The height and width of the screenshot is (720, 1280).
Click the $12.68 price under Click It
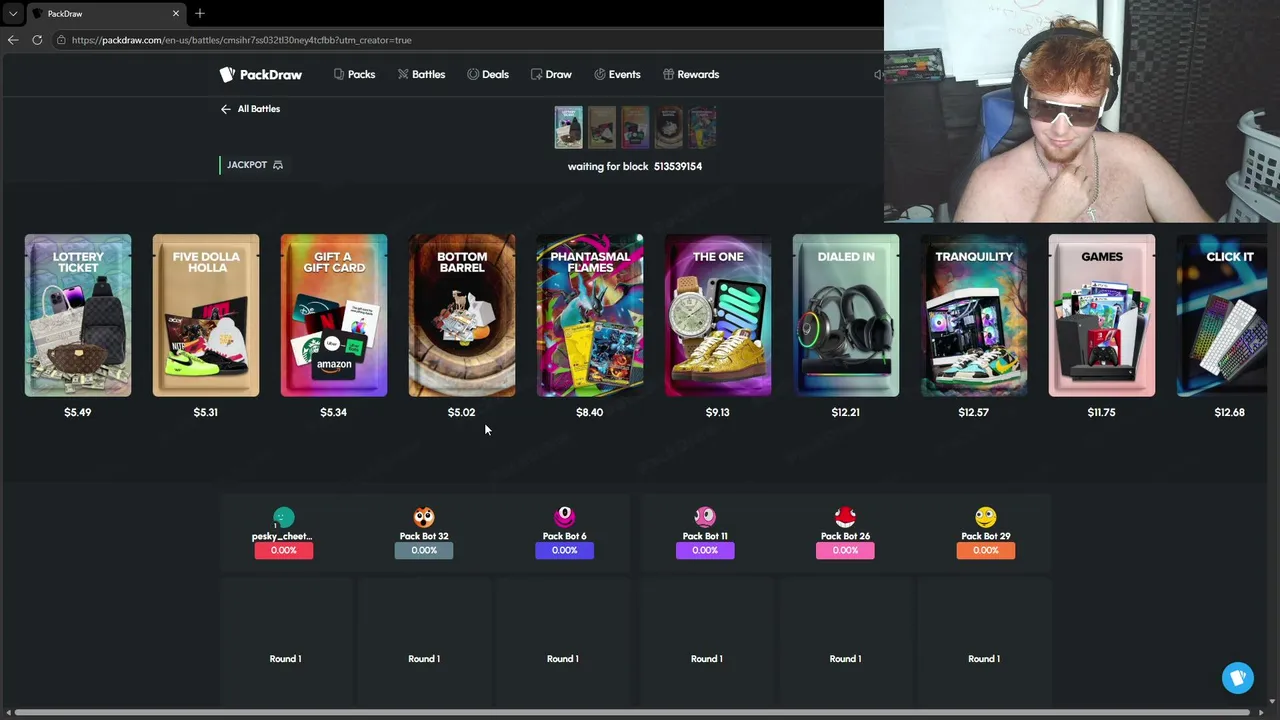[x=1230, y=412]
